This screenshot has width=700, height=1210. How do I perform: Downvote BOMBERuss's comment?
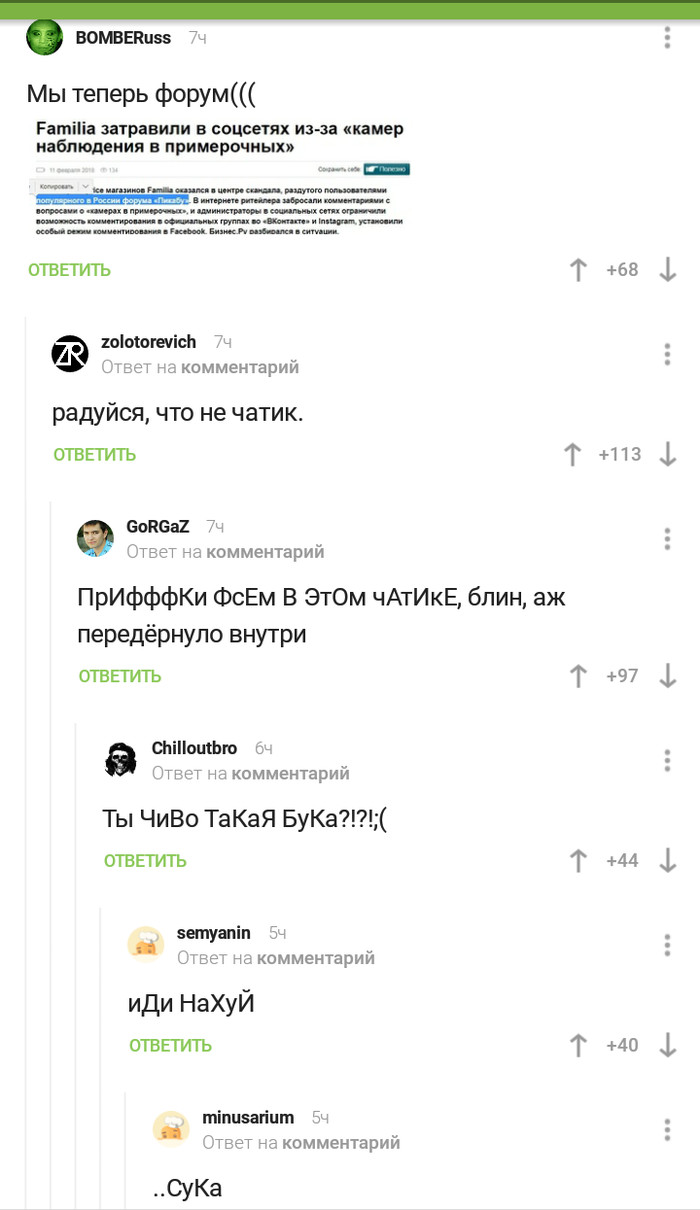668,269
